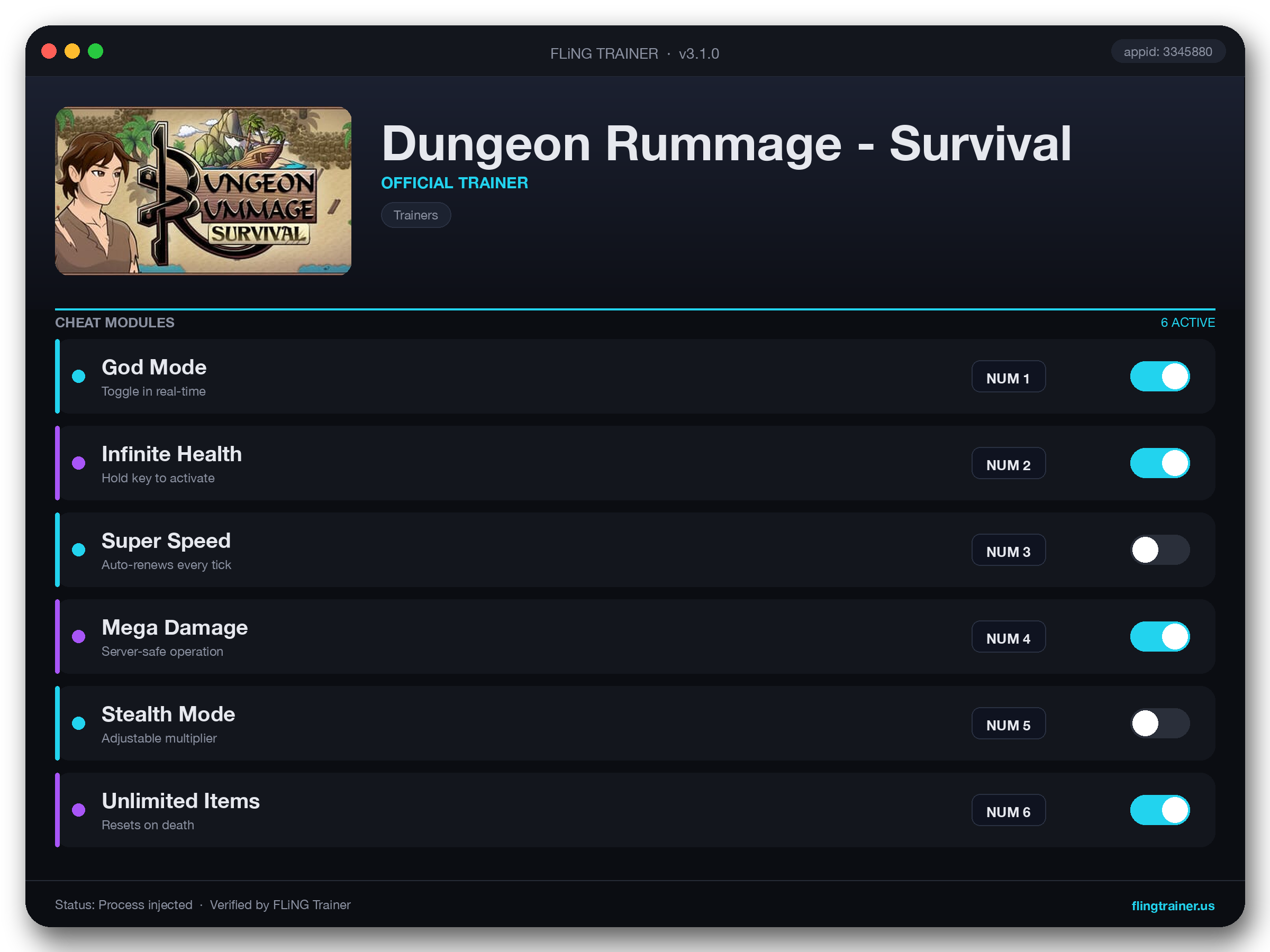The image size is (1270, 952).
Task: Click the purple dot beside Unlimited Items
Action: pos(79,810)
